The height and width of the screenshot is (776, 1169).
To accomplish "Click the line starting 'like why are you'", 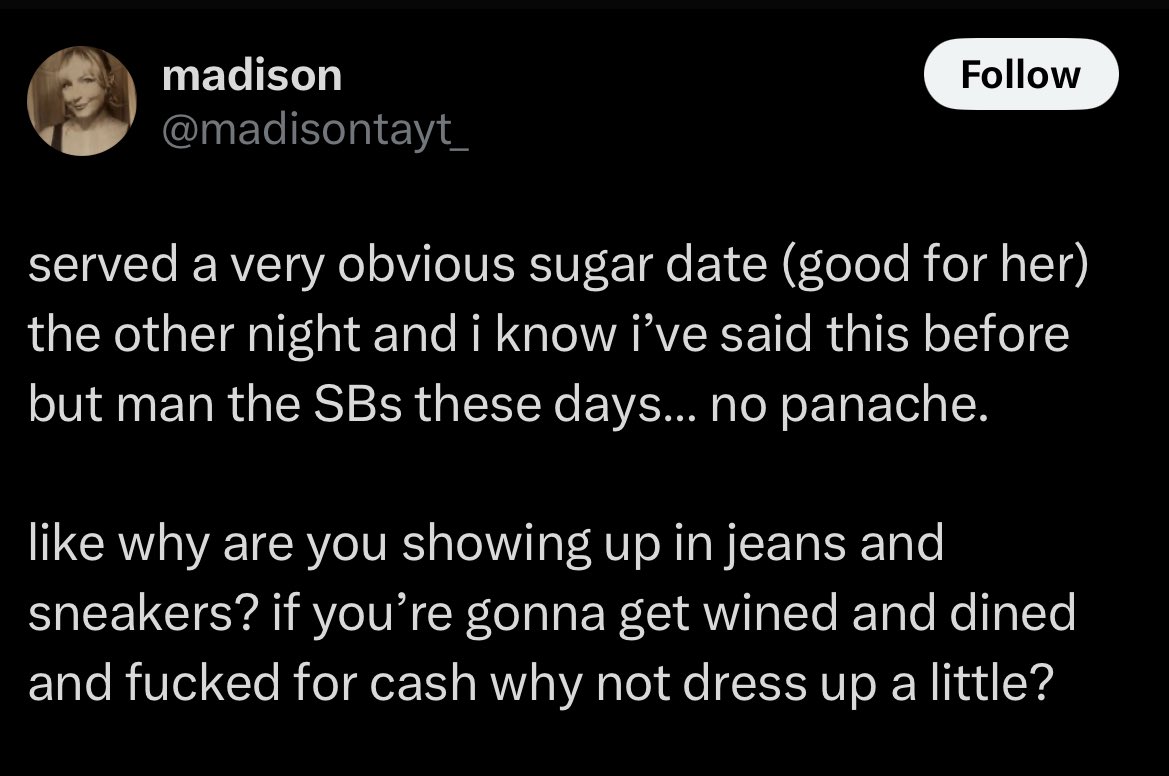I will (486, 543).
